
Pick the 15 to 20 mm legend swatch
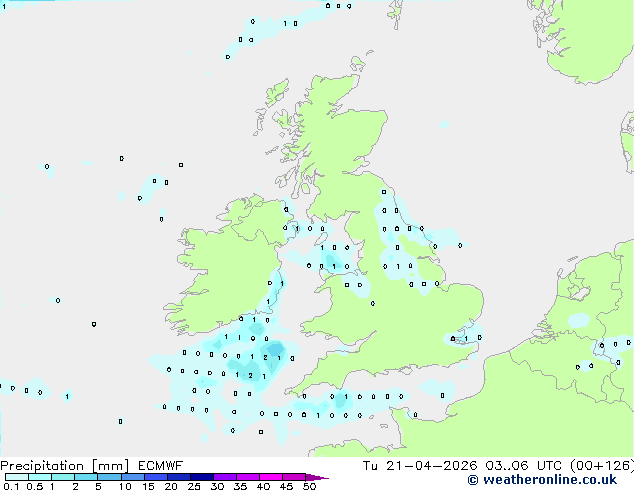[x=155, y=477]
